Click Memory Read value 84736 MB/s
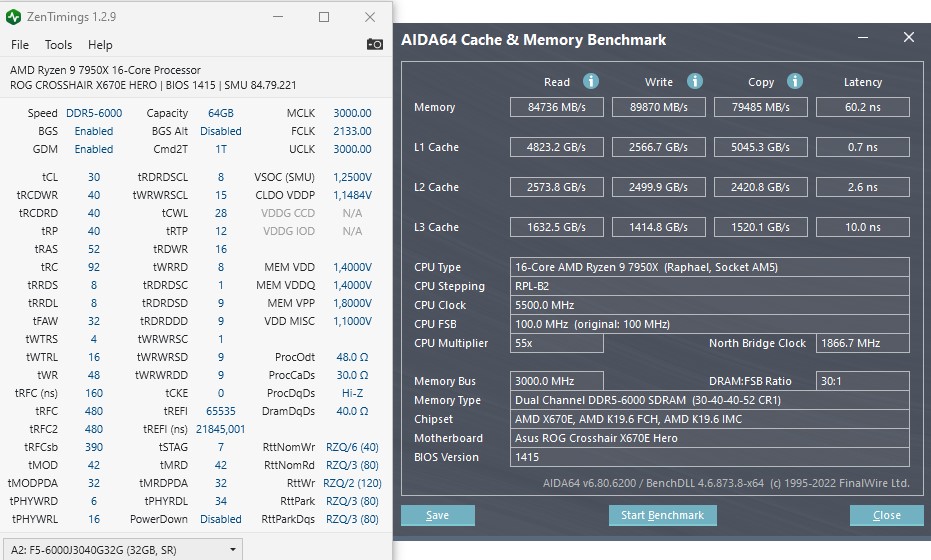Screen dimensions: 931x560 coord(556,107)
